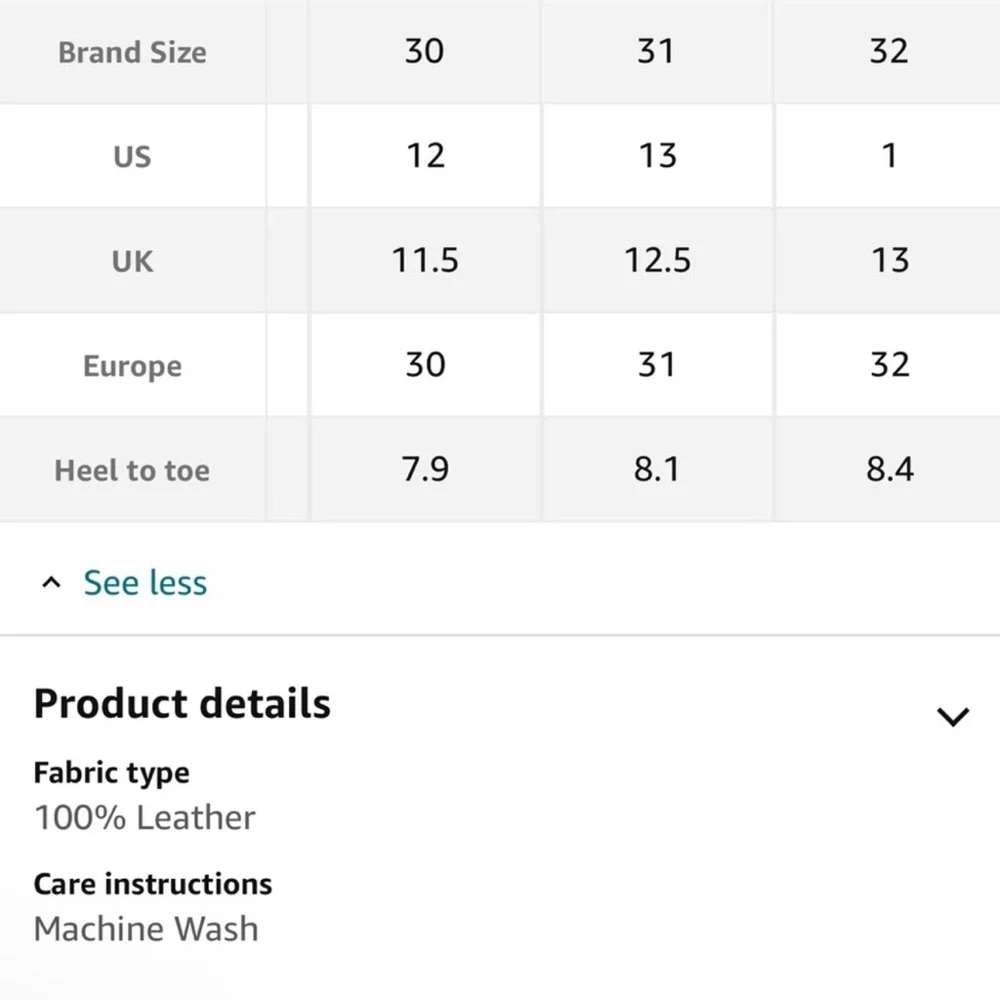
Task: Click the UK row label
Action: coord(132,261)
